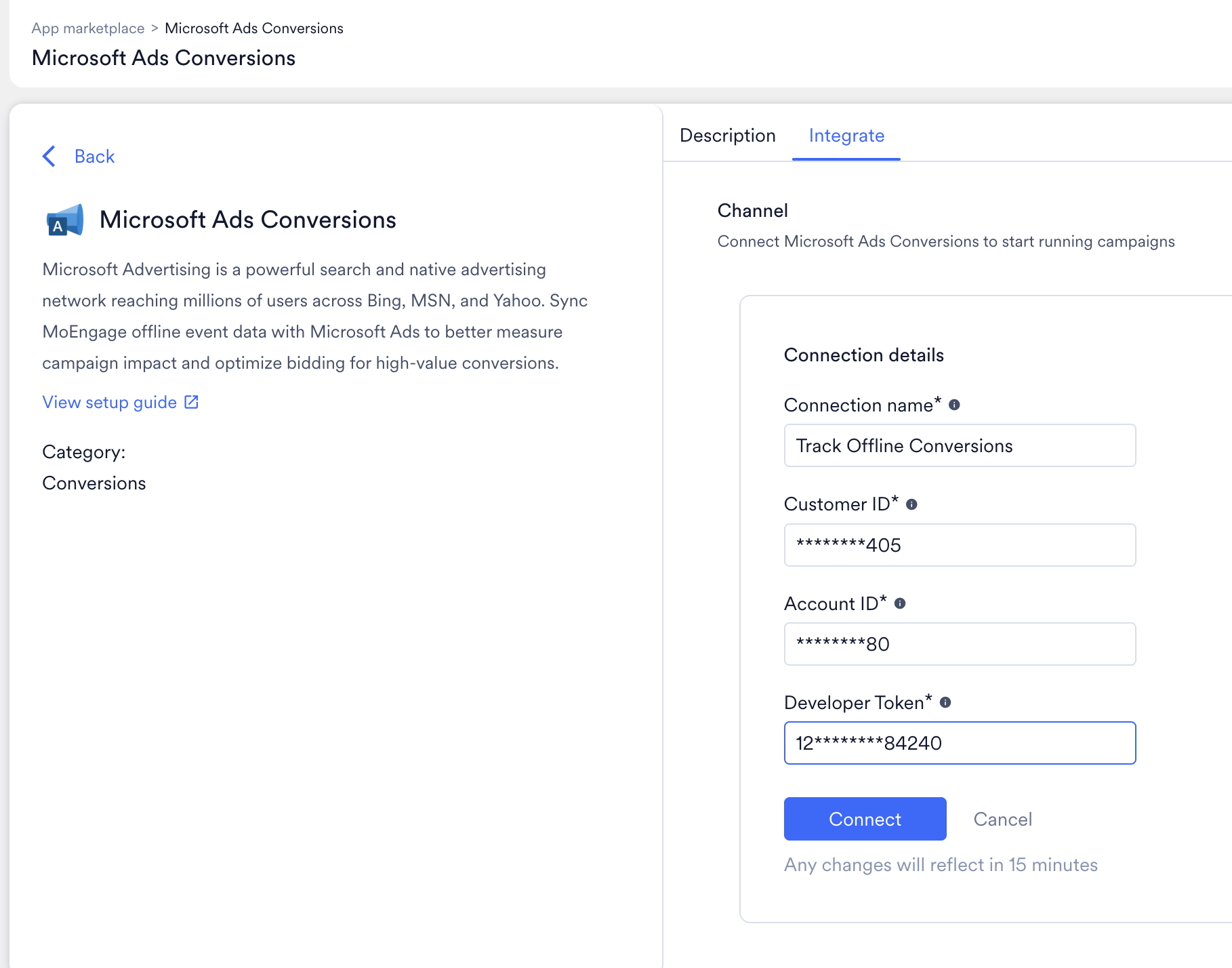Click the Microsoft Ads megaphone logo
Viewport: 1232px width, 968px height.
point(65,220)
